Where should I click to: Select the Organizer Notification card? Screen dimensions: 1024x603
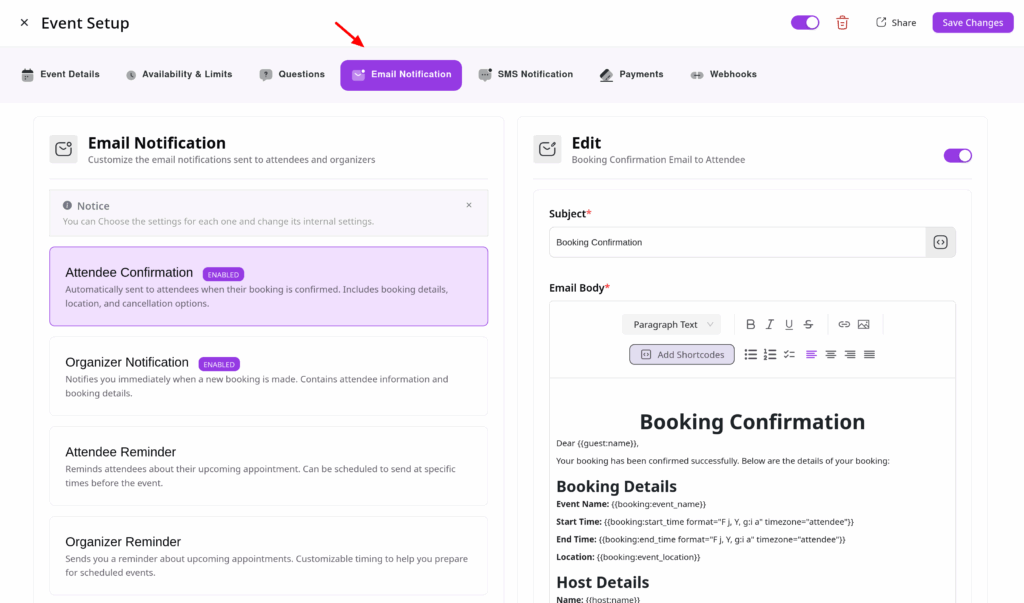tap(268, 376)
